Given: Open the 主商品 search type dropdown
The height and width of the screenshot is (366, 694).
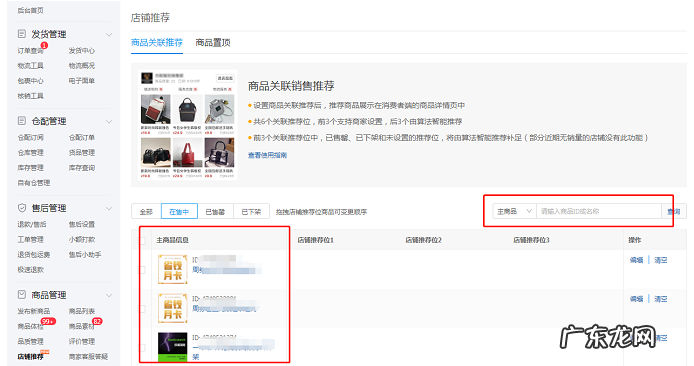Looking at the screenshot, I should pyautogui.click(x=514, y=212).
